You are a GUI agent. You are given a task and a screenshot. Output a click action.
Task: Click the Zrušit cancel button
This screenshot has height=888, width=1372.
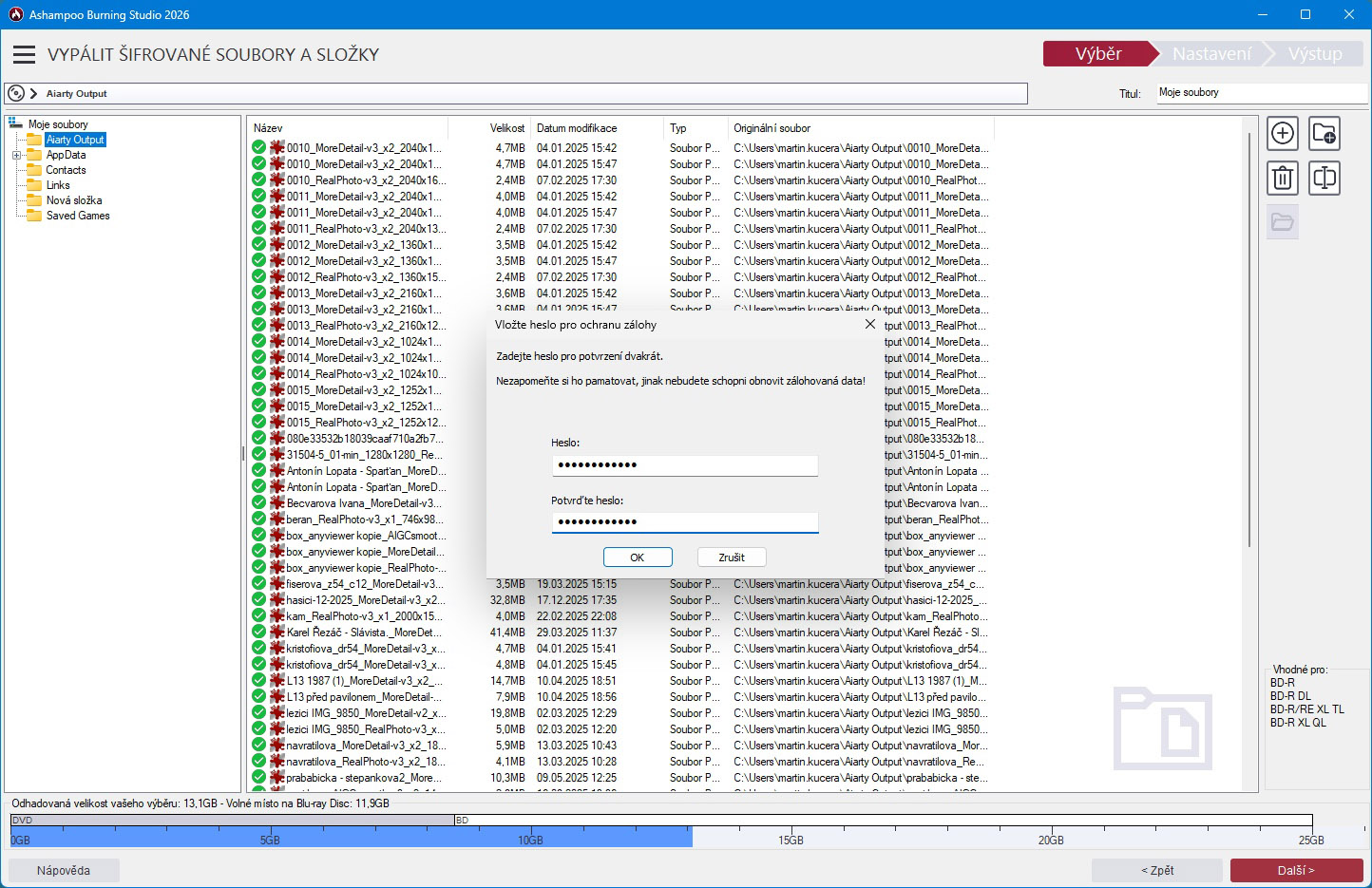[x=731, y=557]
